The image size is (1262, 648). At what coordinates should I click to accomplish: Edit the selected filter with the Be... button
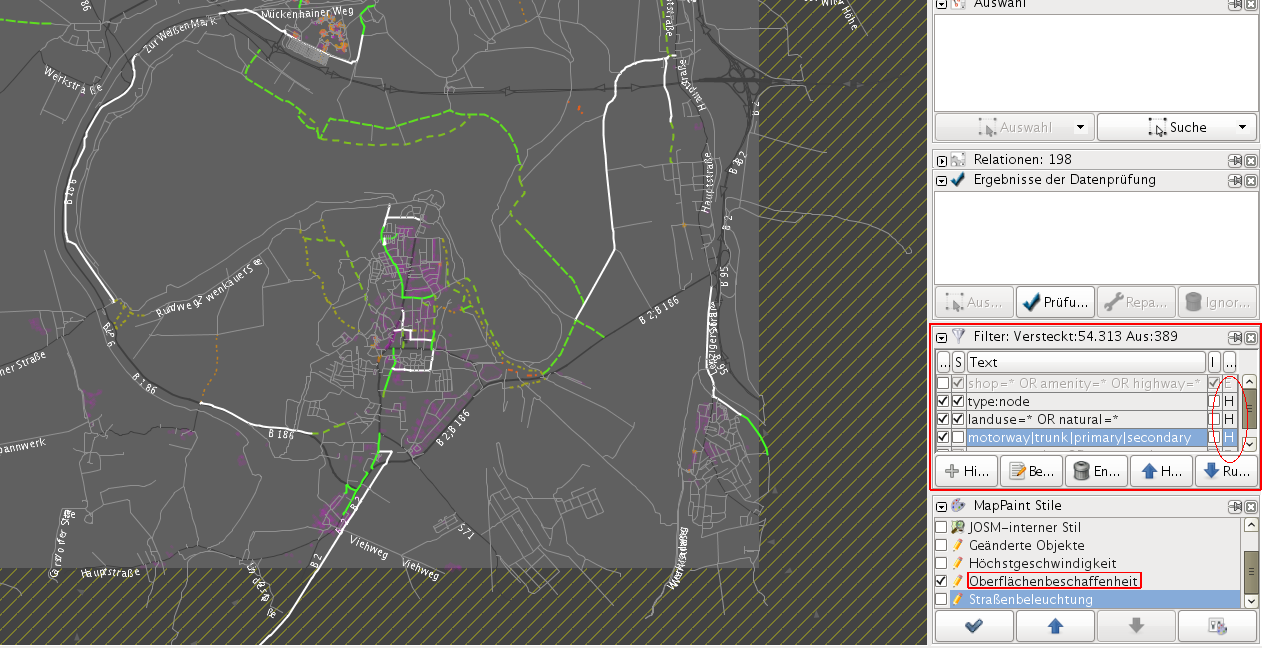(1031, 471)
